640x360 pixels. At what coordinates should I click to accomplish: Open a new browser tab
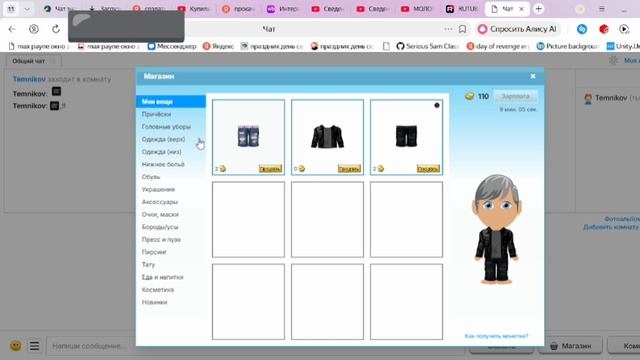538,9
